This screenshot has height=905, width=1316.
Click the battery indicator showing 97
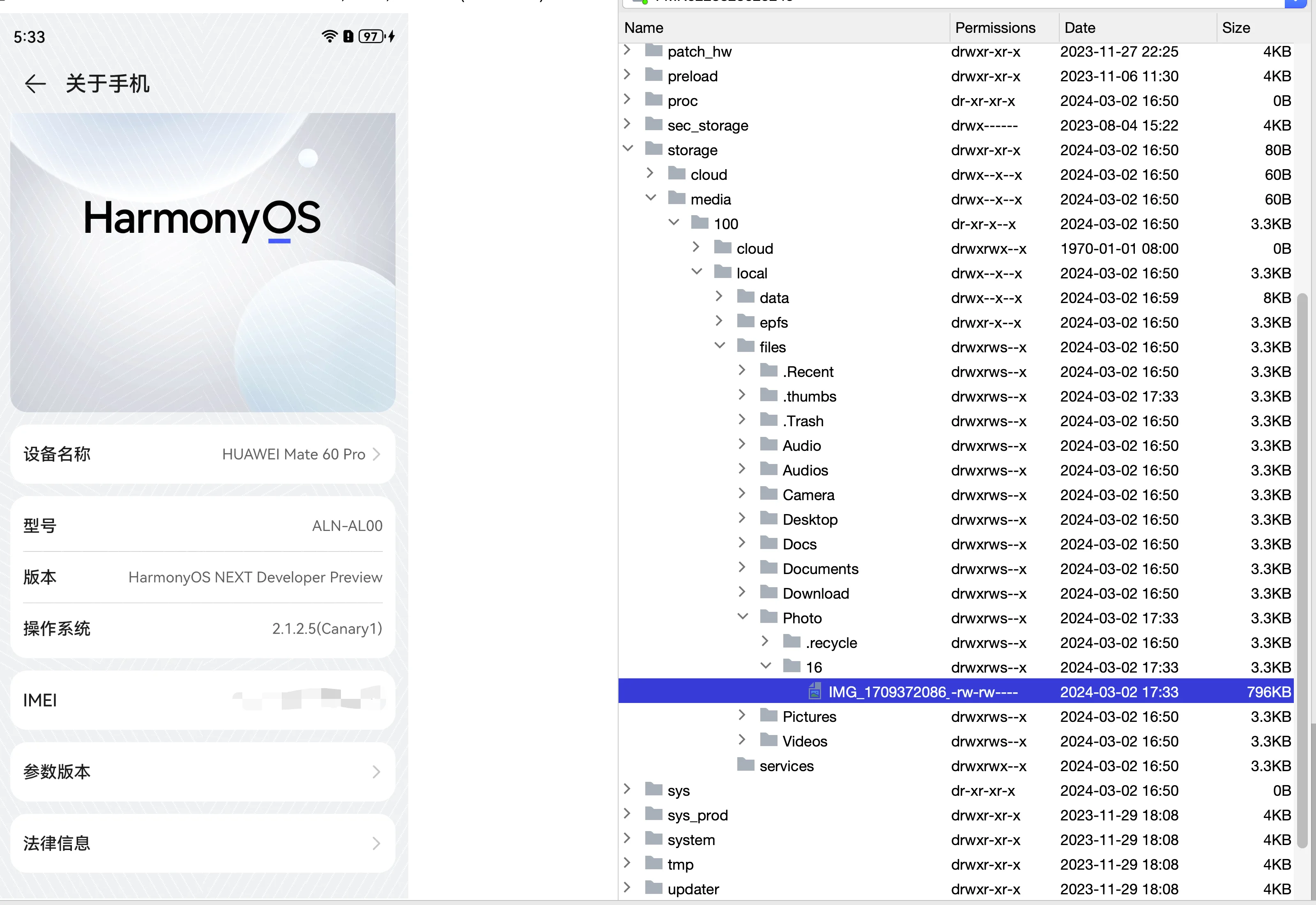pos(372,37)
